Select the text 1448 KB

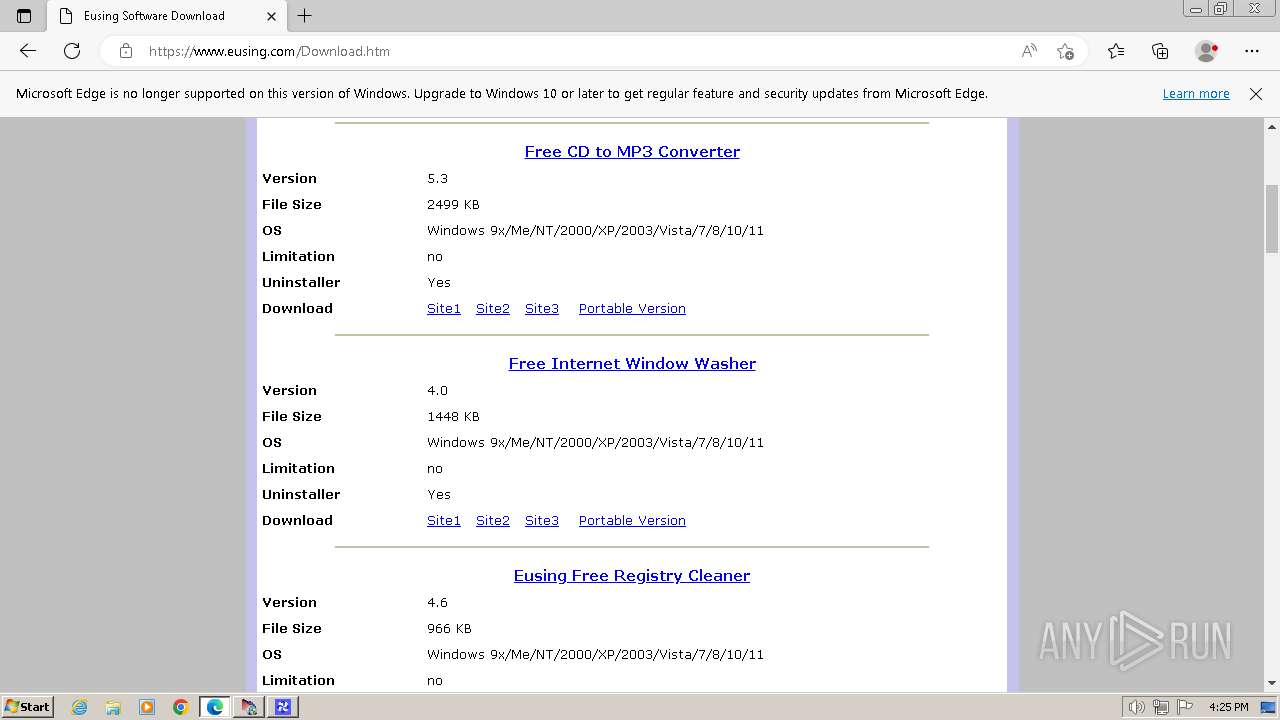[x=453, y=417]
